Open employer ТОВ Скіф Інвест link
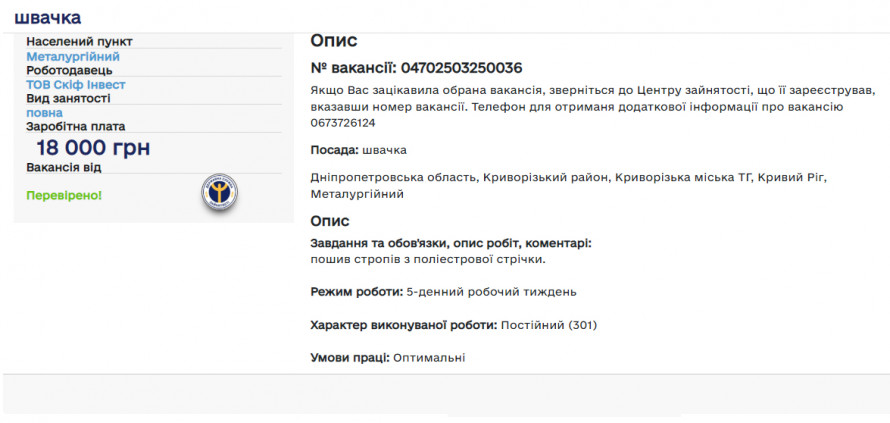The width and height of the screenshot is (890, 423). tap(75, 85)
